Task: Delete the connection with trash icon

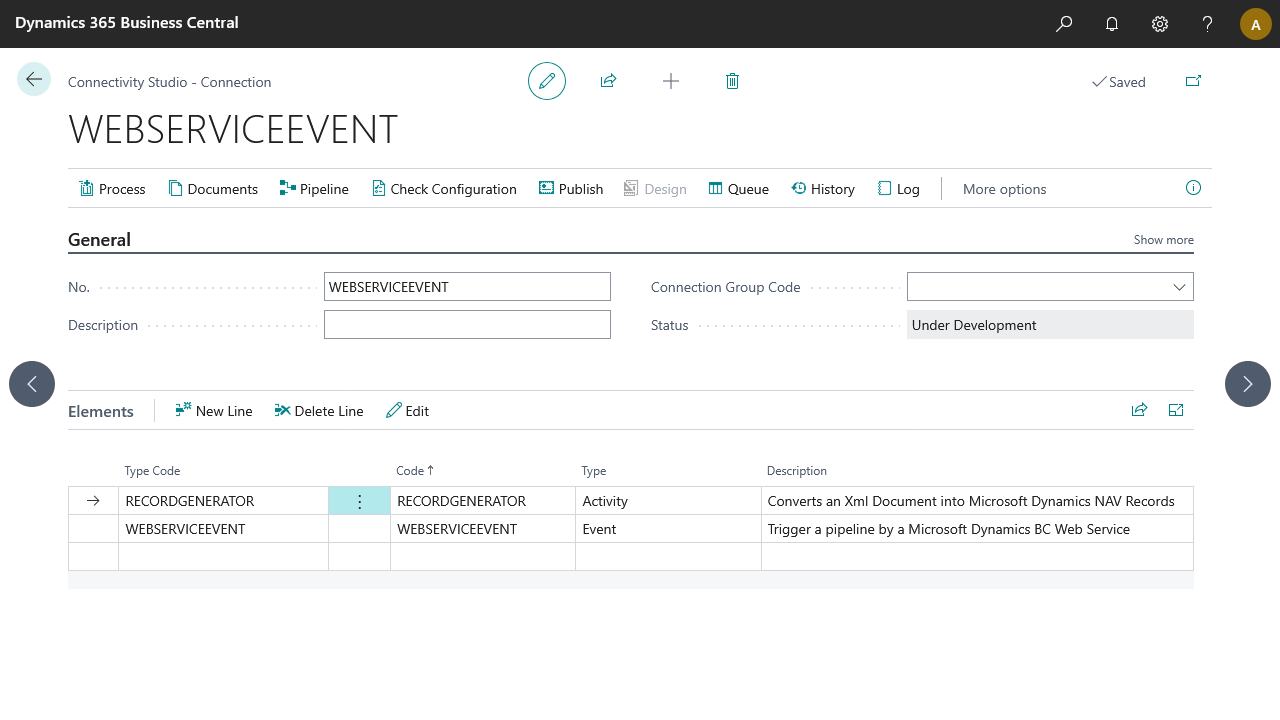Action: (732, 81)
